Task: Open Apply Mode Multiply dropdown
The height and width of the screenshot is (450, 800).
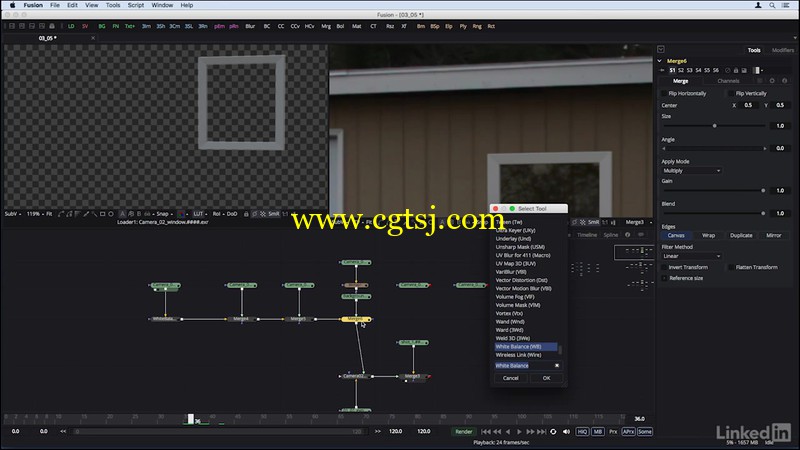Action: tap(691, 170)
